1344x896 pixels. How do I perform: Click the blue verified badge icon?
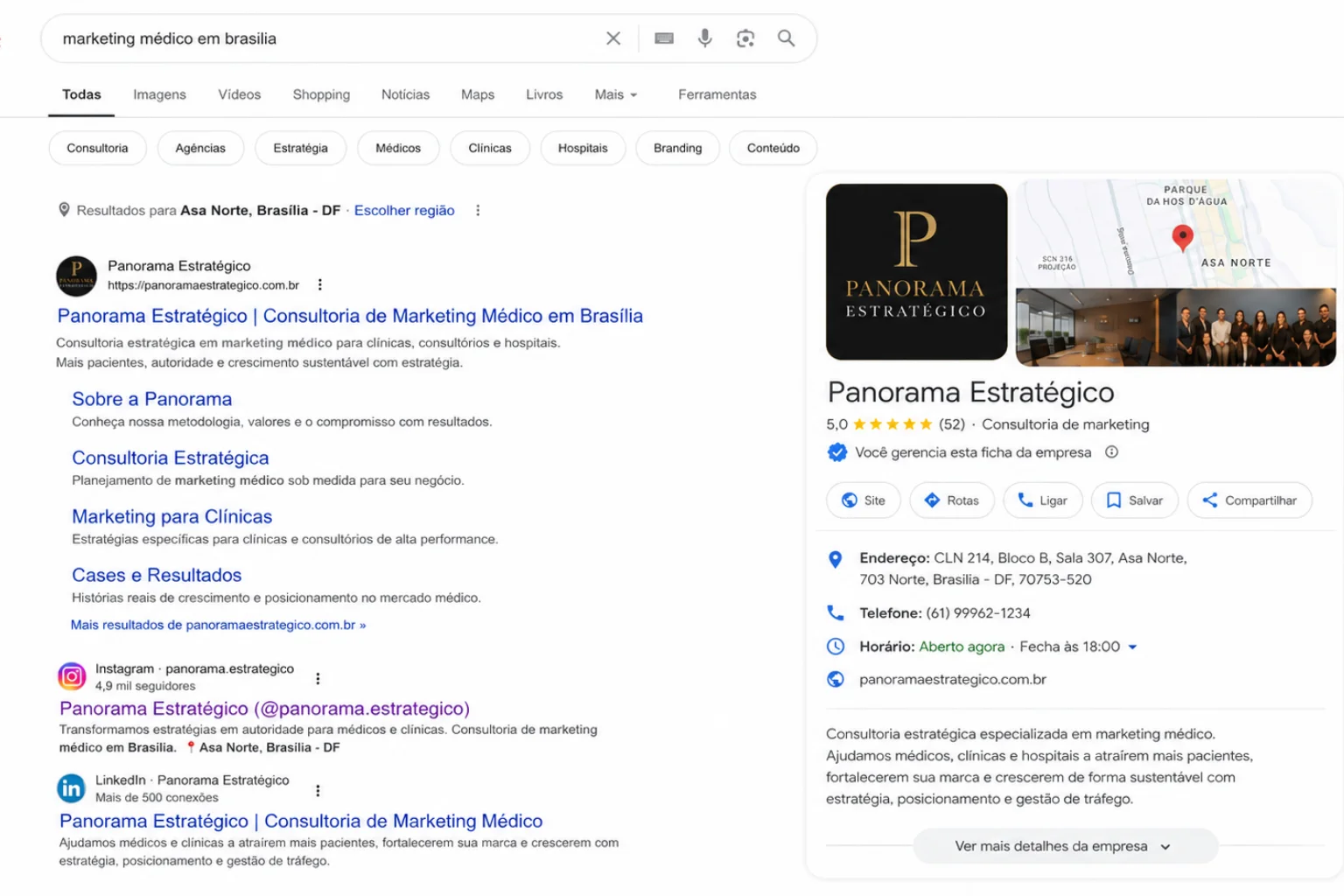point(837,452)
